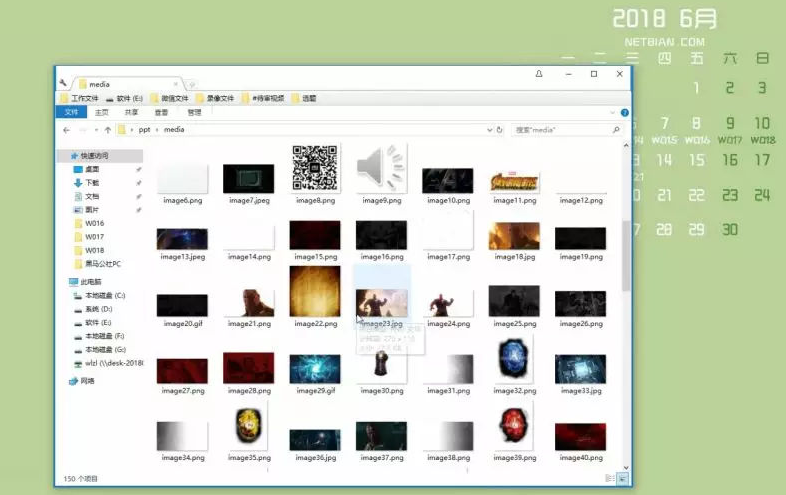786x495 pixels.
Task: Select the speaker icon image9.png
Action: [x=380, y=168]
